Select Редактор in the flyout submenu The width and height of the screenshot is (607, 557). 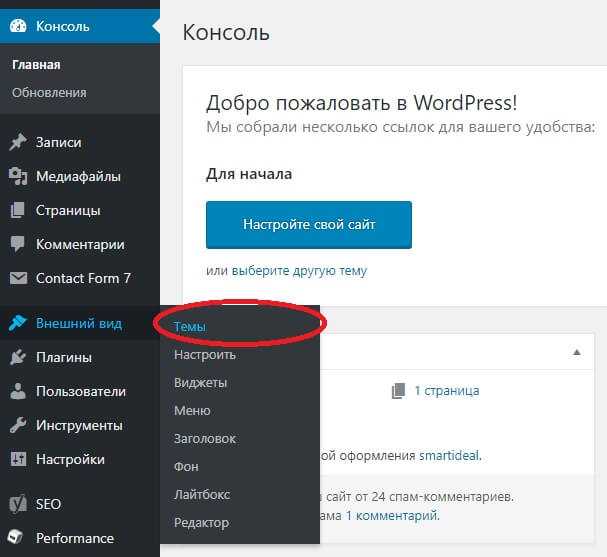201,523
